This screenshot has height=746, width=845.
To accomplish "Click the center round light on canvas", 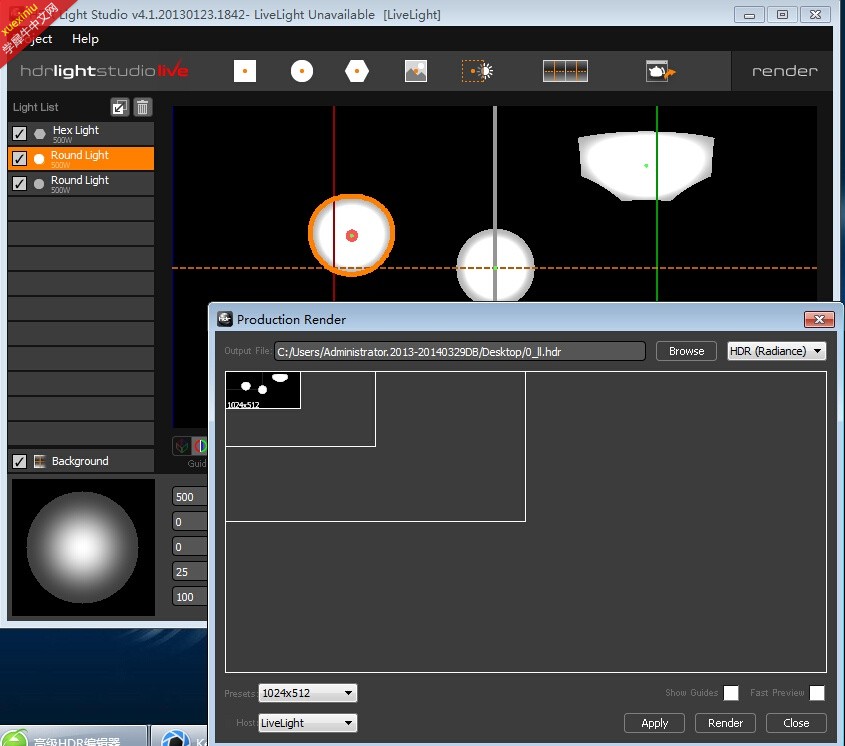I will click(495, 266).
